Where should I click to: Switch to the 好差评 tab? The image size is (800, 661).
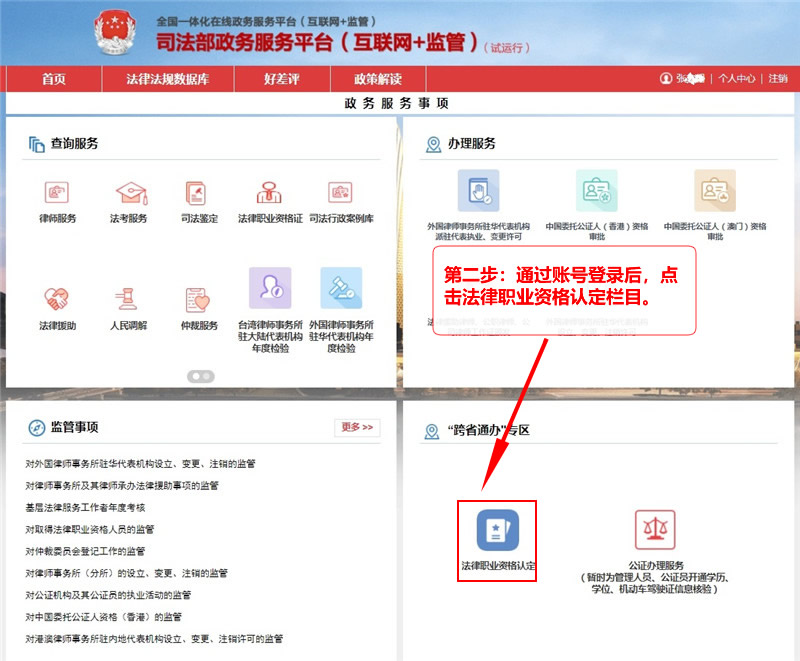(281, 79)
